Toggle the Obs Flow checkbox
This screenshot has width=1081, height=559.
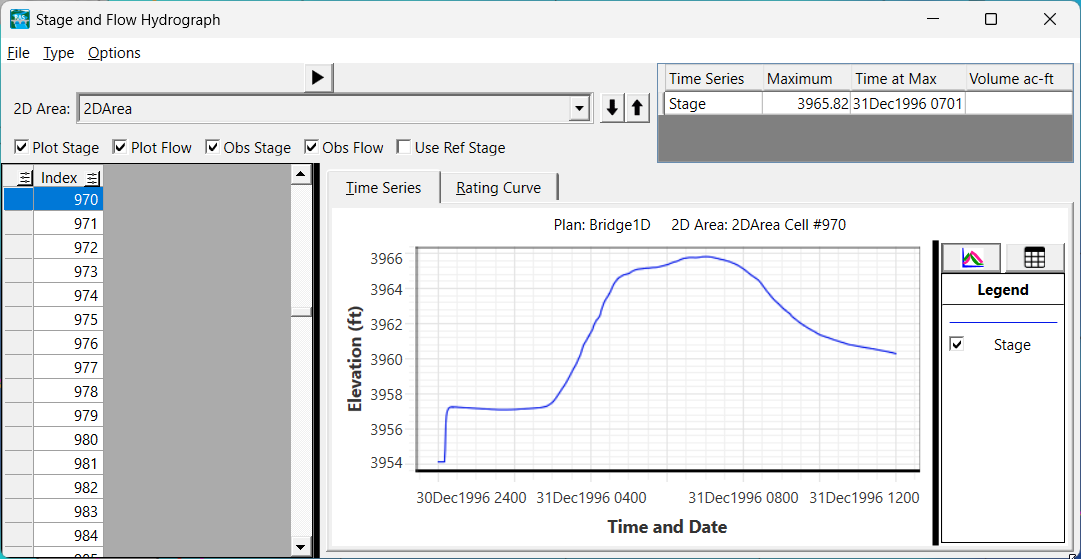[311, 148]
